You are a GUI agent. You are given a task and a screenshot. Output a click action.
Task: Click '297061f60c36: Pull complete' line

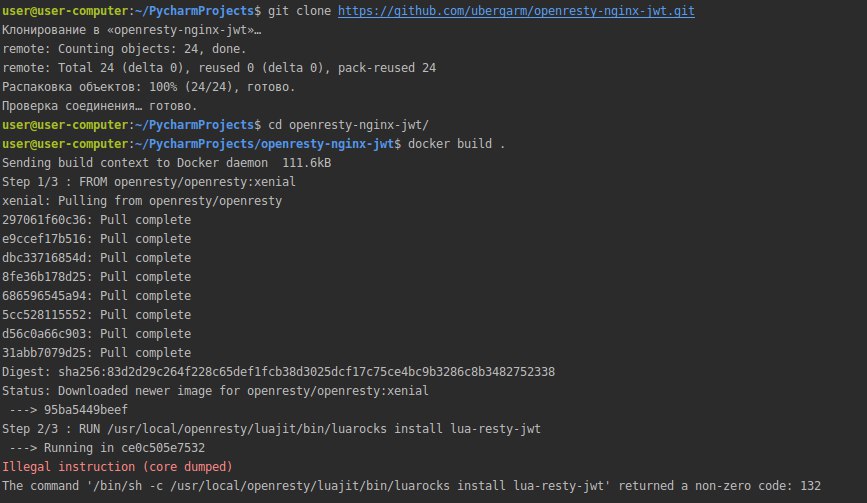[96, 219]
